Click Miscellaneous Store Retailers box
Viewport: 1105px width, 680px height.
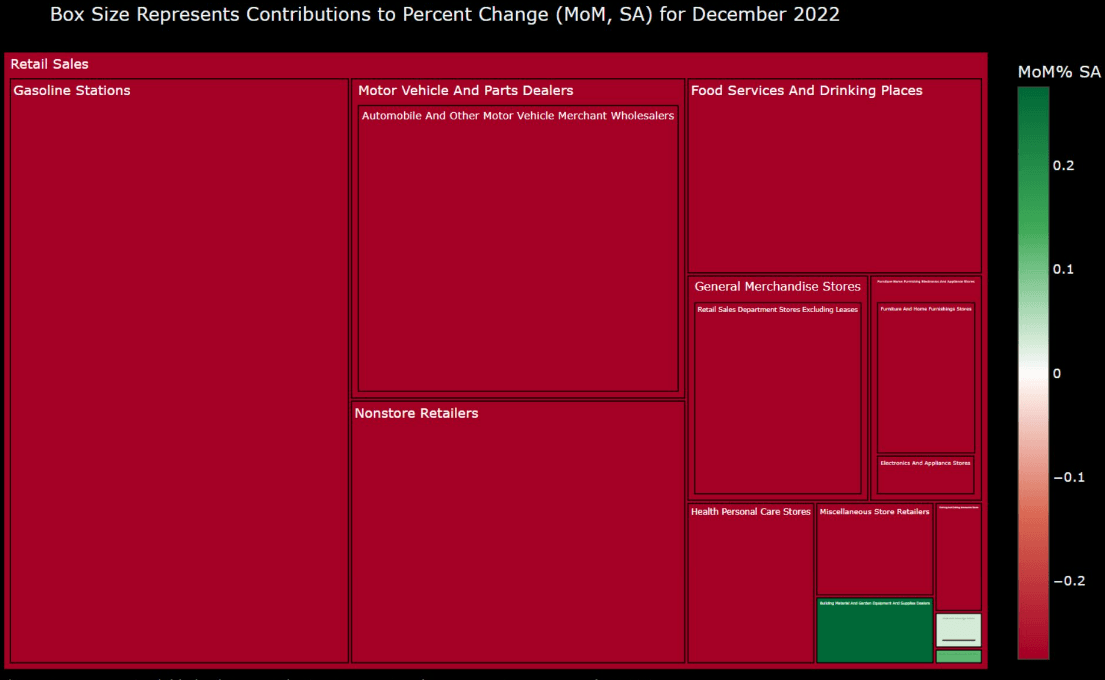(x=875, y=549)
